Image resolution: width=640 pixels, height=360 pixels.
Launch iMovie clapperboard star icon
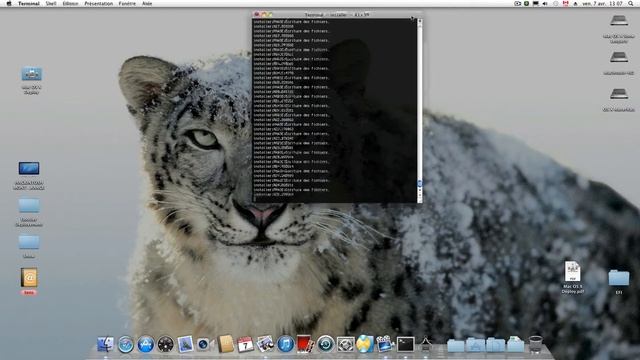384,344
